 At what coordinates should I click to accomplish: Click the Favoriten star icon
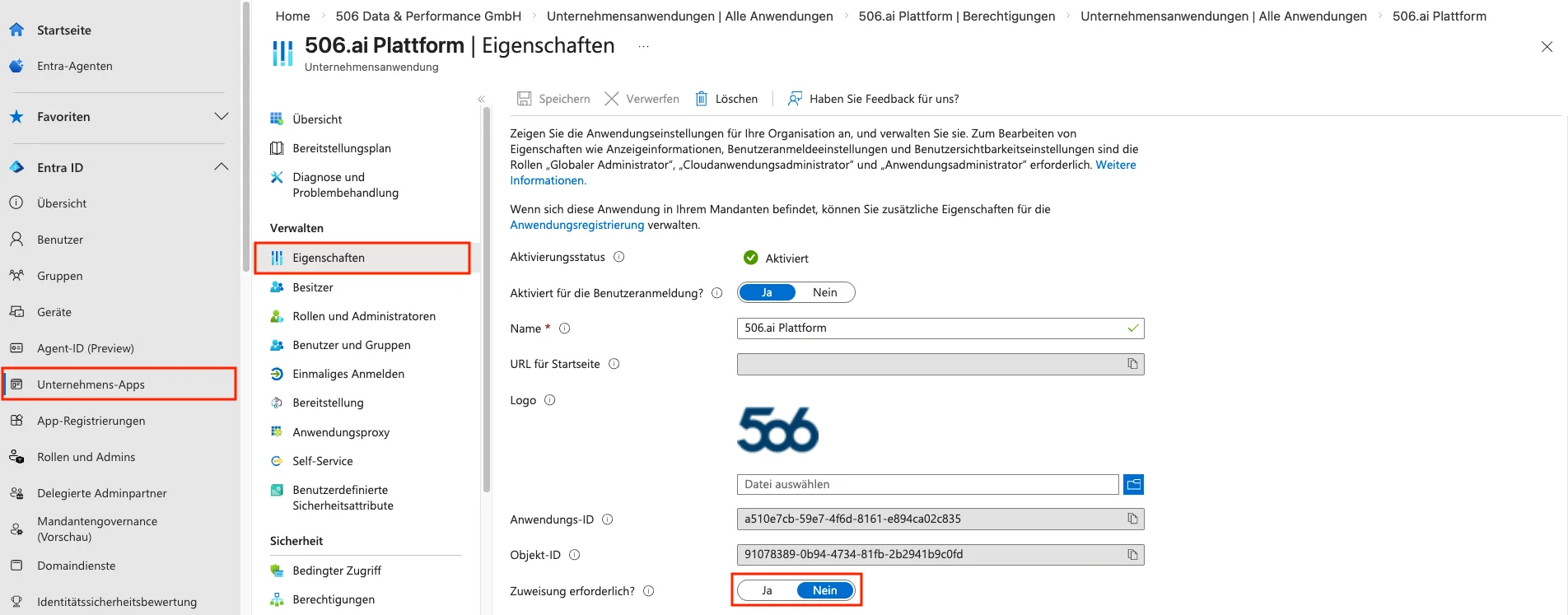[x=16, y=117]
